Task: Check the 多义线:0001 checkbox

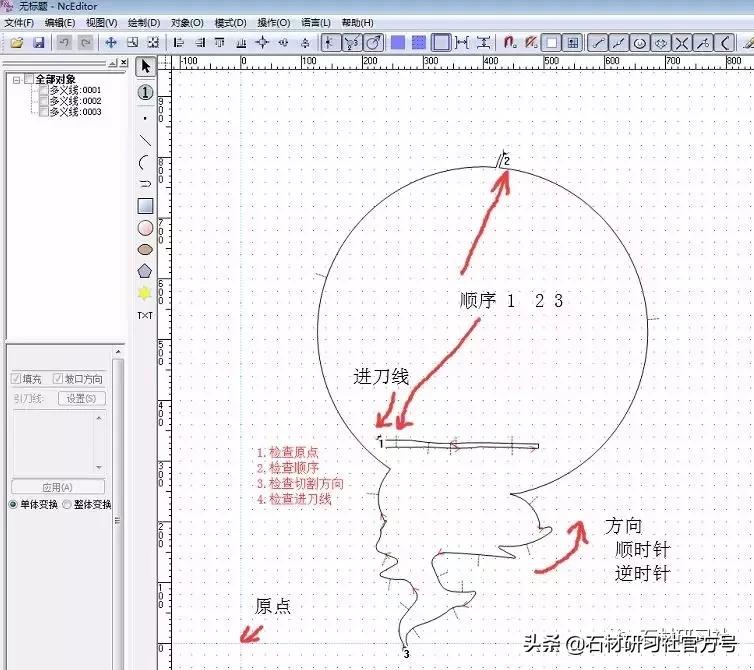Action: point(42,90)
